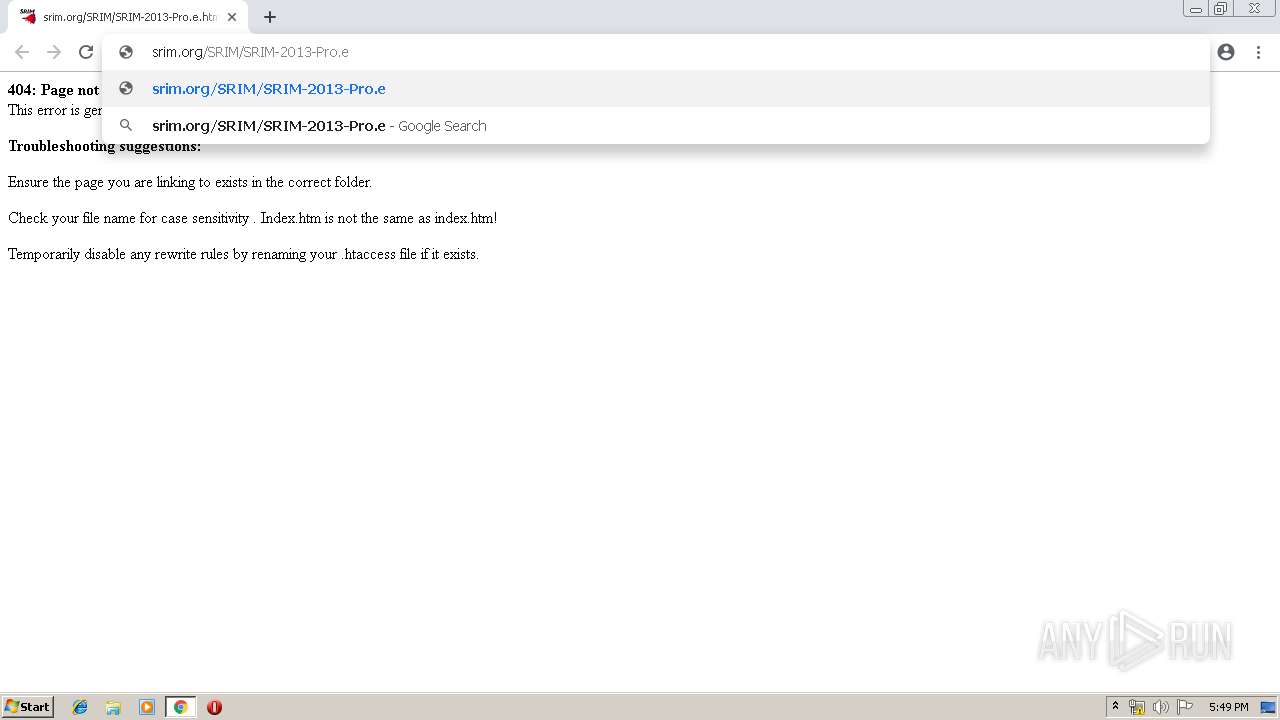Close the srim.org browser tab

pos(232,17)
